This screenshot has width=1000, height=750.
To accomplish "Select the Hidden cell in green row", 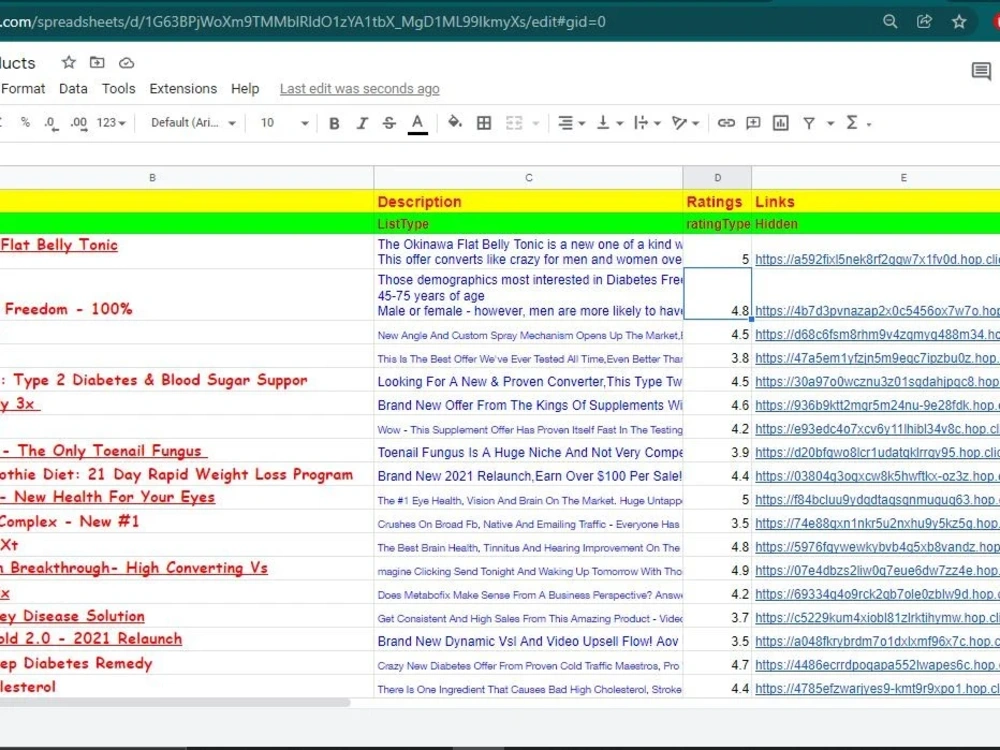I will (x=876, y=224).
